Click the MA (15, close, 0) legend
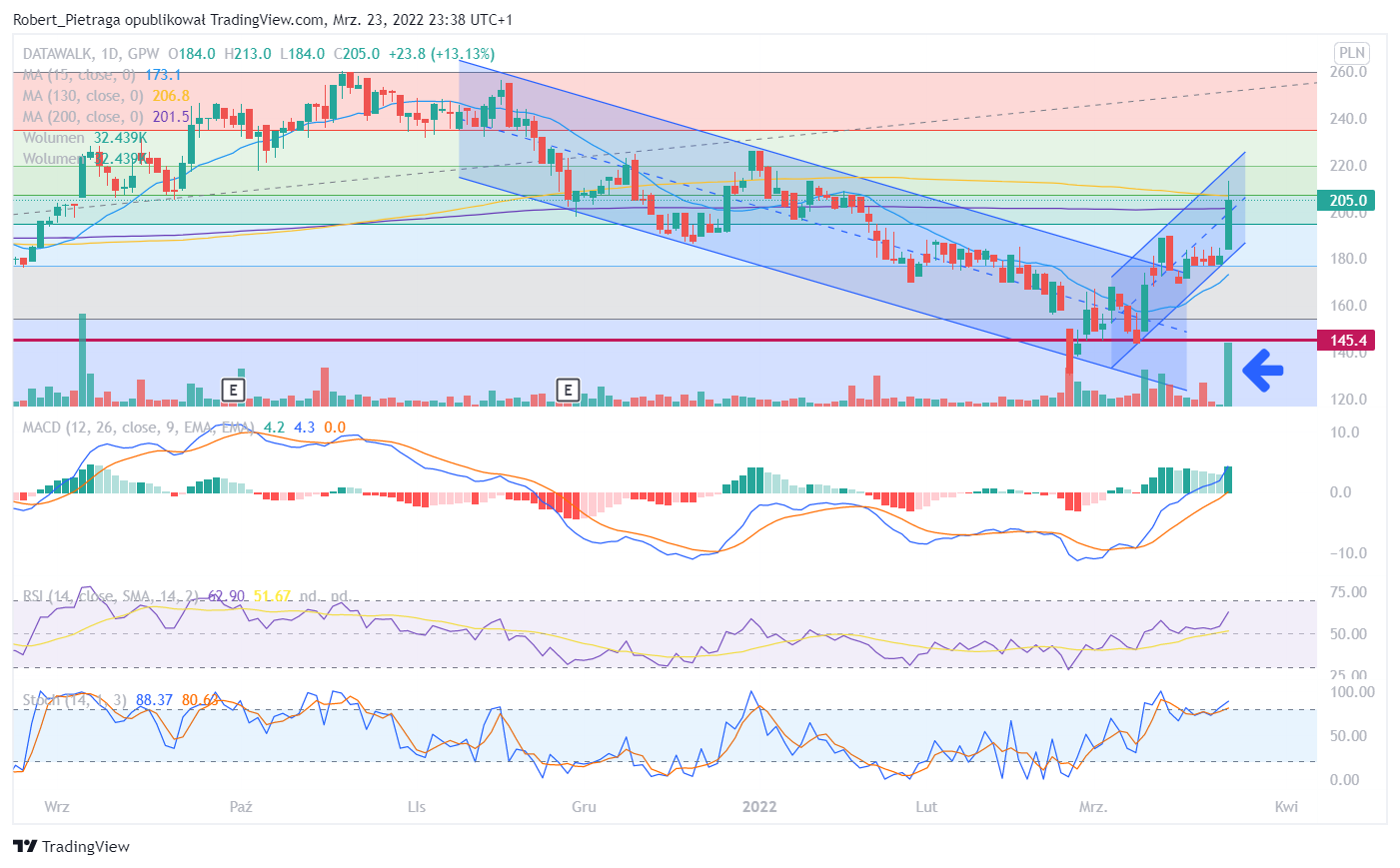The width and height of the screenshot is (1400, 868). pos(79,75)
